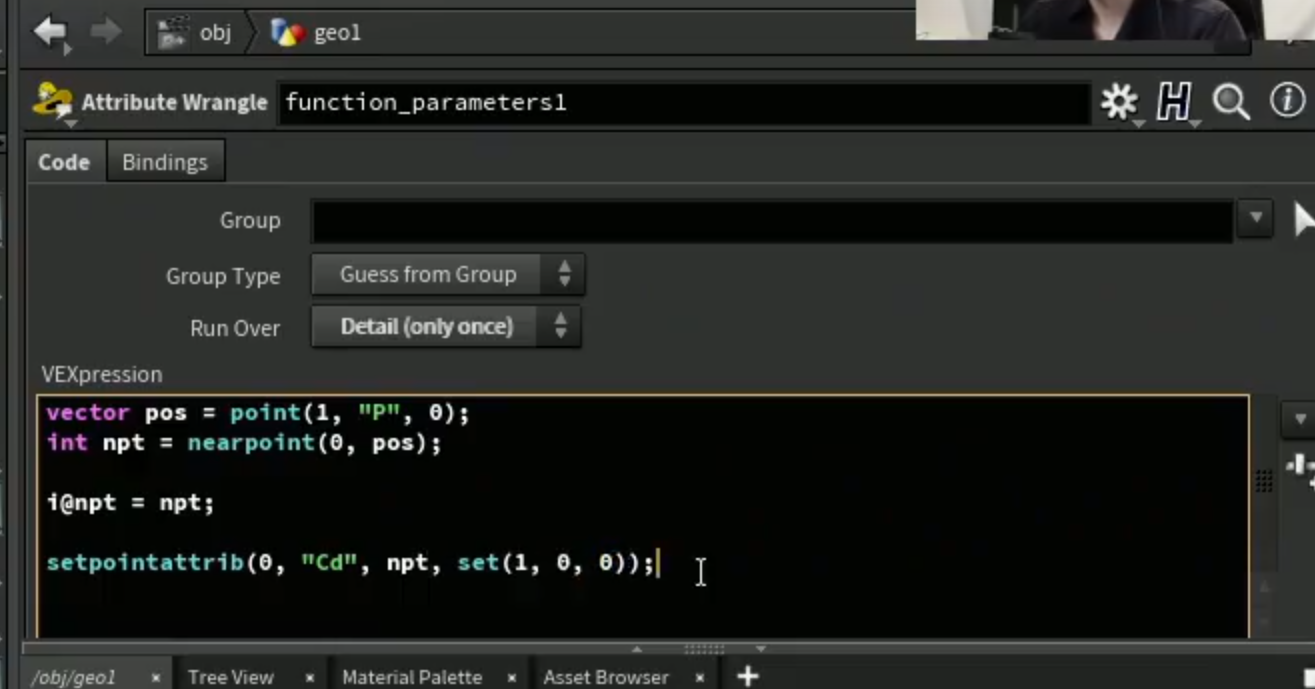Screen dimensions: 1315x689
Task: Open the H Houdini presets menu
Action: (1174, 101)
